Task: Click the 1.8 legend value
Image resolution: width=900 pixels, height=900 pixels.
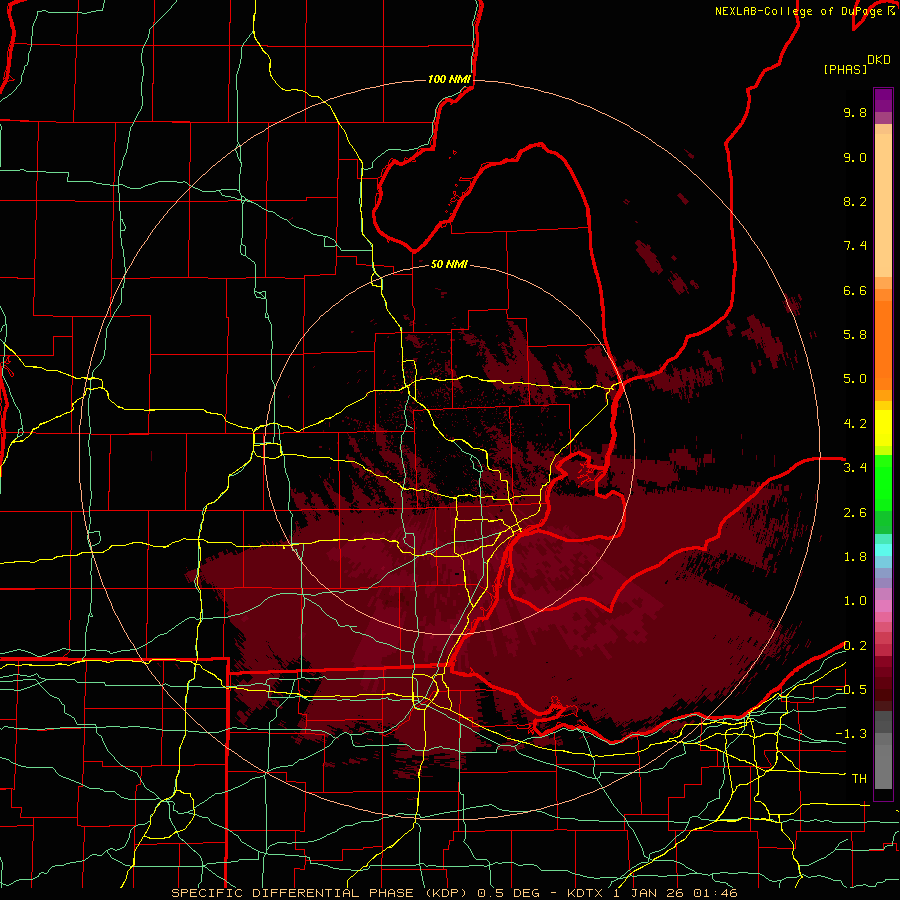Action: tap(855, 557)
